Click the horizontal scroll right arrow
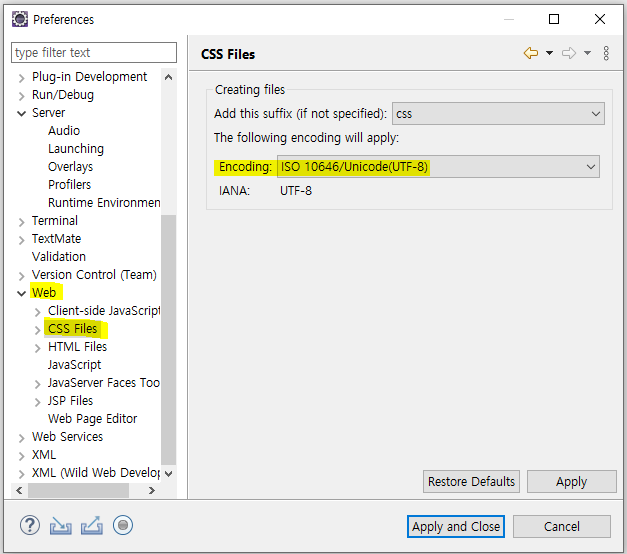 [x=152, y=490]
